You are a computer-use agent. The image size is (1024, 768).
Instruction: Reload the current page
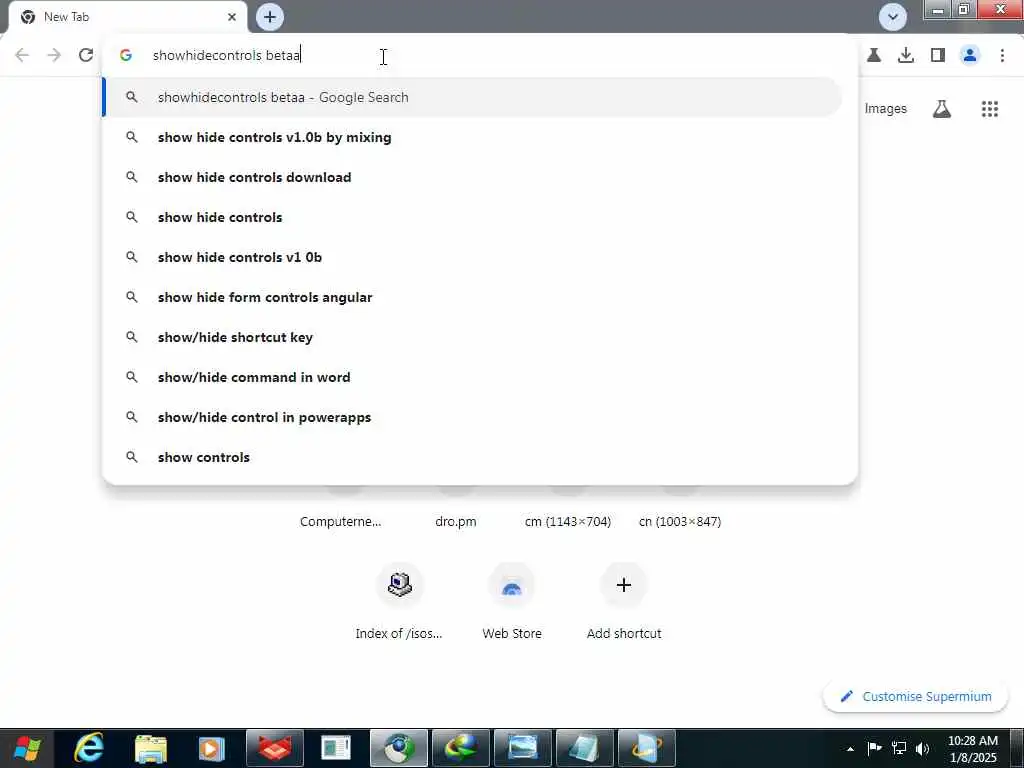click(x=86, y=56)
